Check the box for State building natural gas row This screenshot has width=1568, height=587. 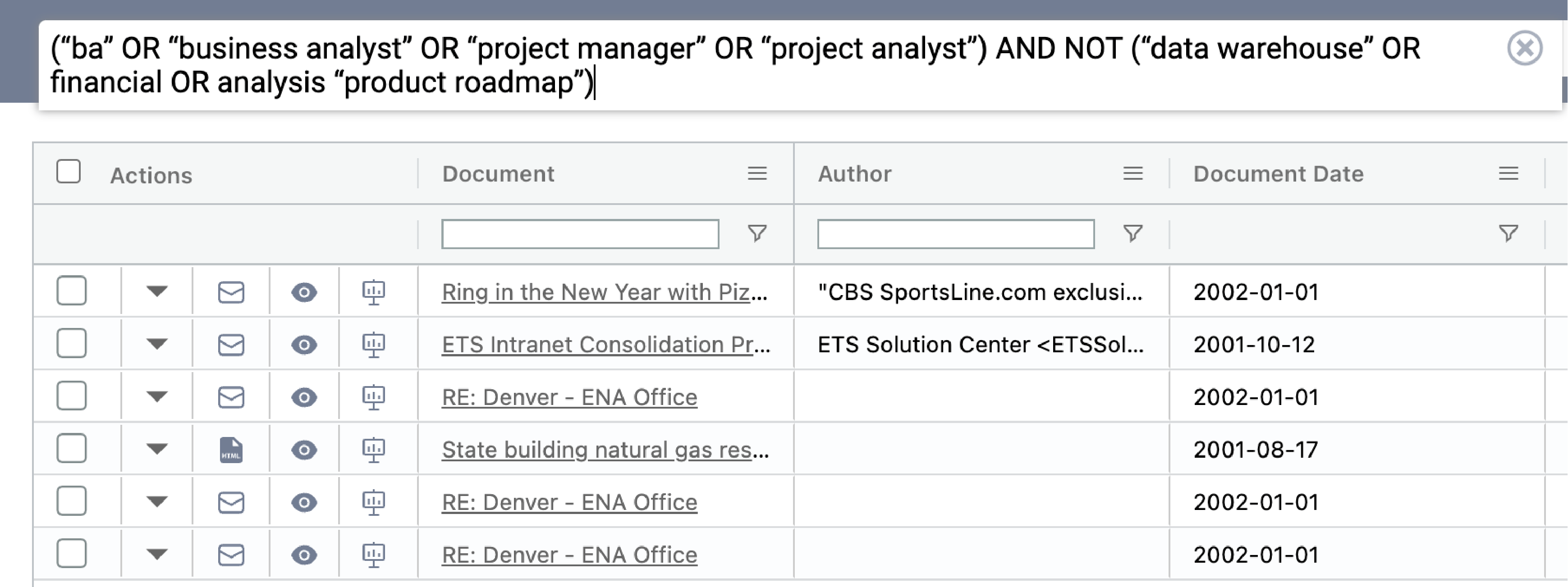tap(72, 449)
